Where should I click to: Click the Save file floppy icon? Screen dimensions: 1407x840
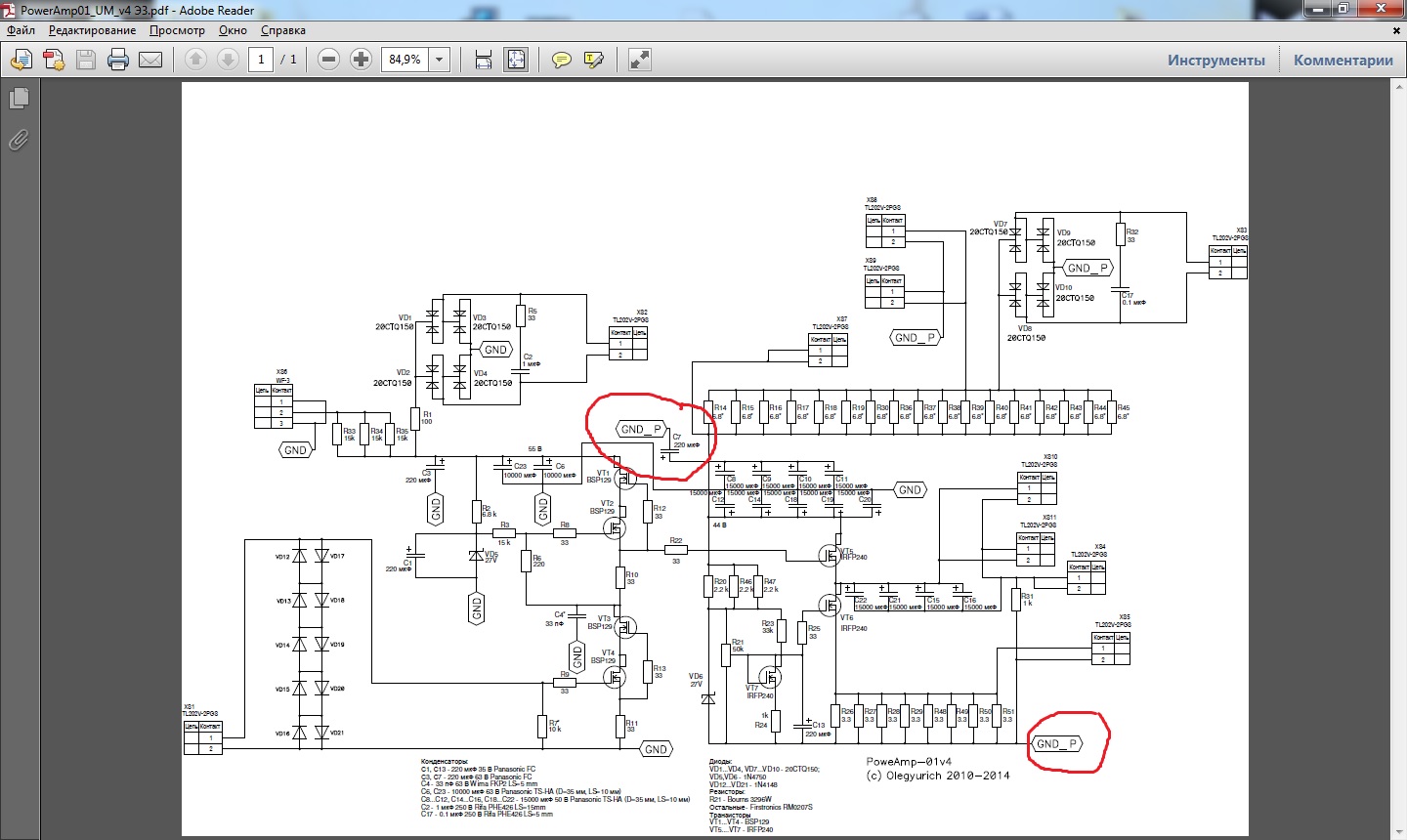pos(86,61)
